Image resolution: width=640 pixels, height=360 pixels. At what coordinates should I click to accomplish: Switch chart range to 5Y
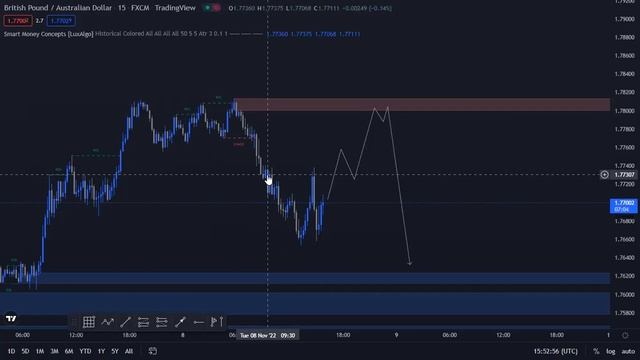pos(115,351)
